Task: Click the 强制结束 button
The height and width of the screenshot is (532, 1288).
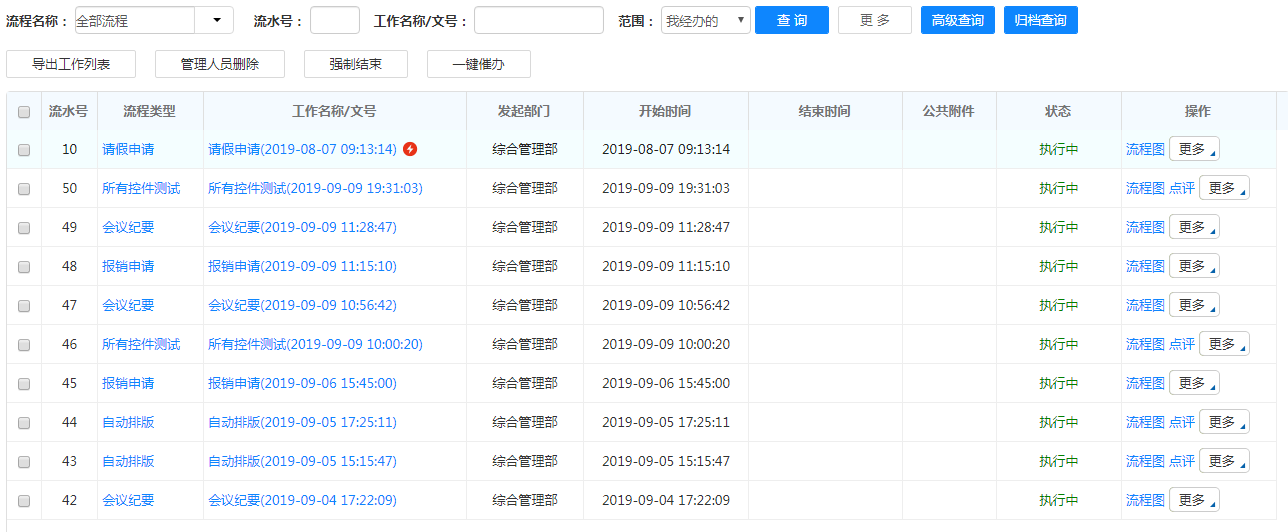Action: [355, 64]
